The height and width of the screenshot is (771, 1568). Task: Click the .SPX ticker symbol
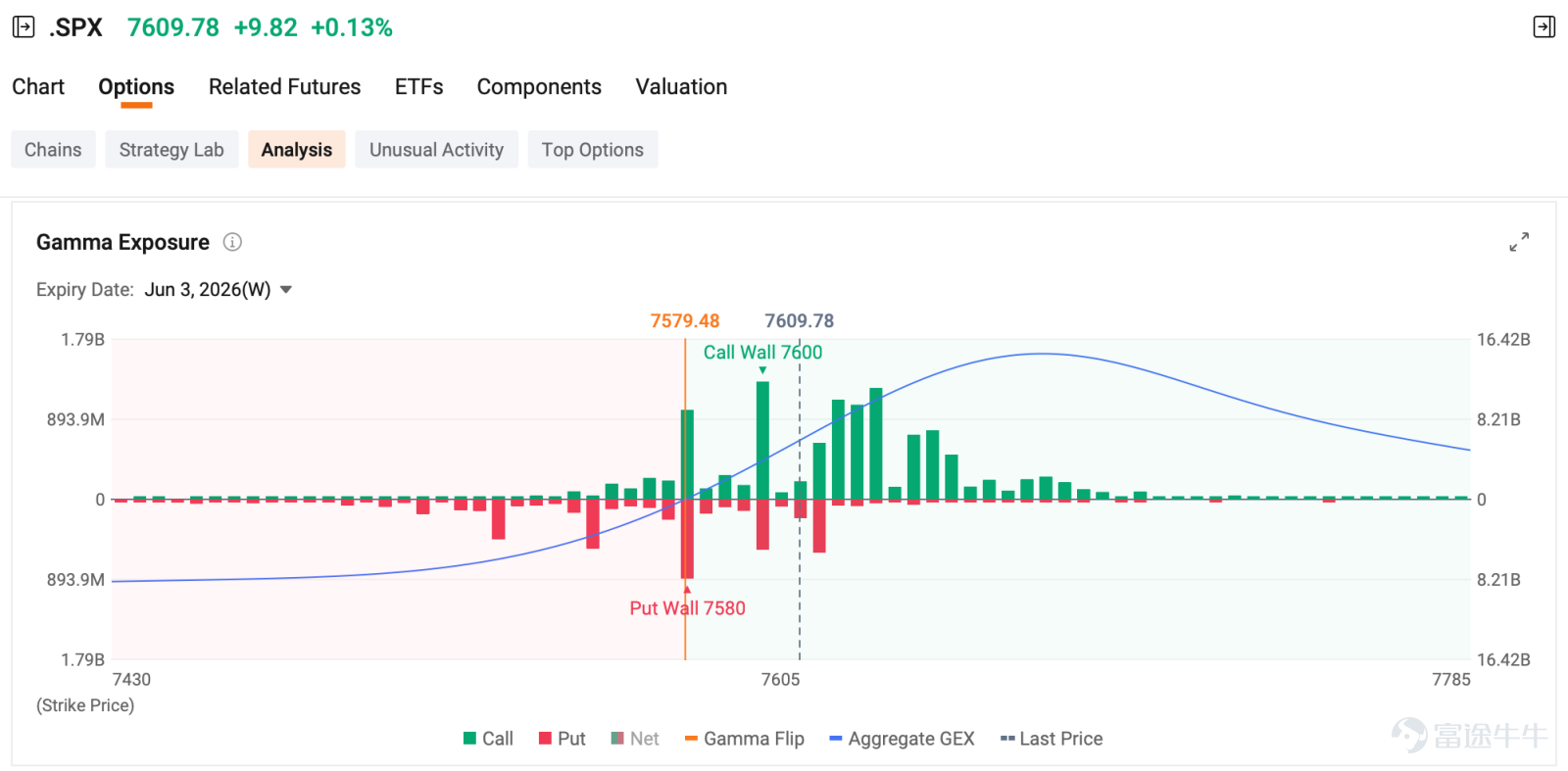point(75,27)
